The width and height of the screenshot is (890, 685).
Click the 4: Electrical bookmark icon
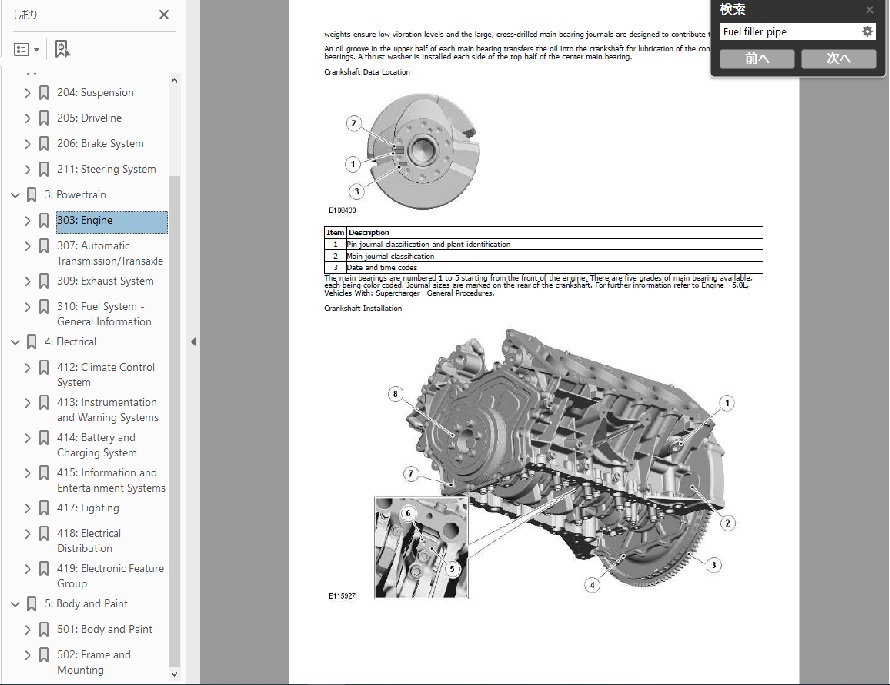tap(32, 342)
